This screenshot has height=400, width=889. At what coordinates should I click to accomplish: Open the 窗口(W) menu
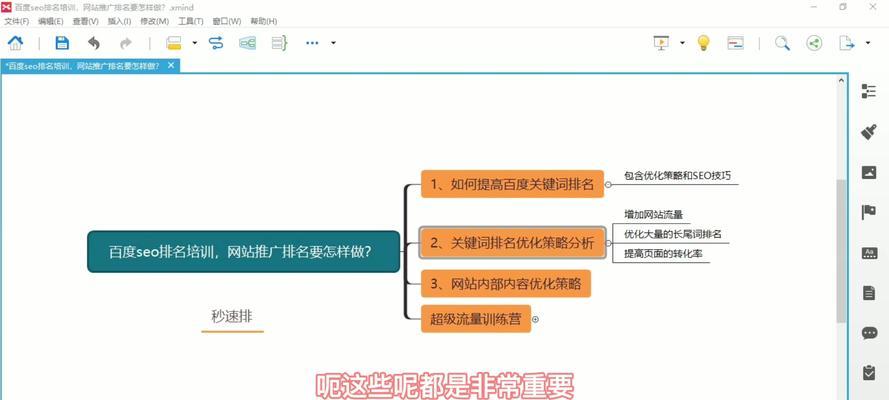pos(226,21)
